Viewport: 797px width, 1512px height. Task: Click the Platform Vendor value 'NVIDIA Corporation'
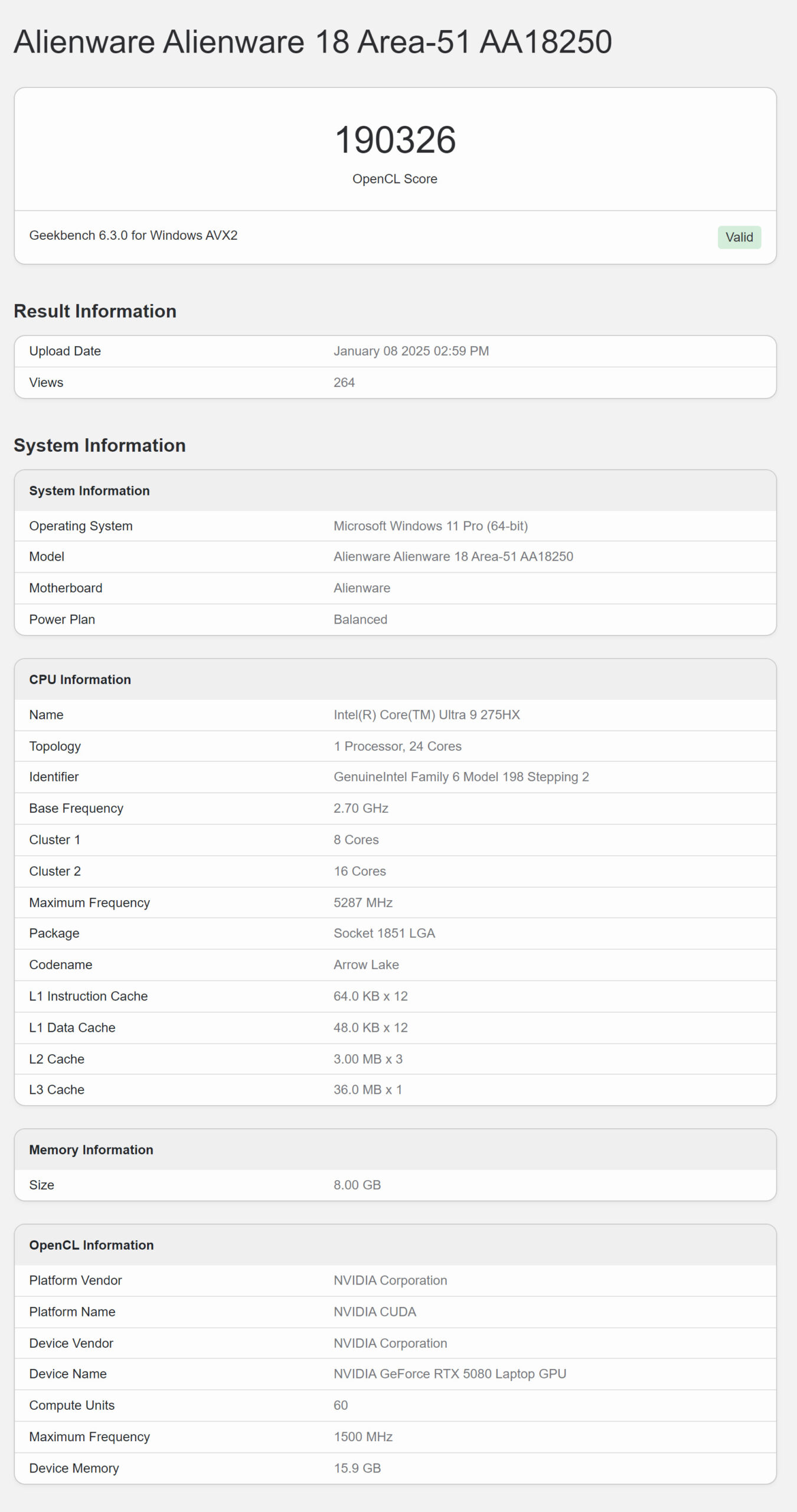(390, 1280)
